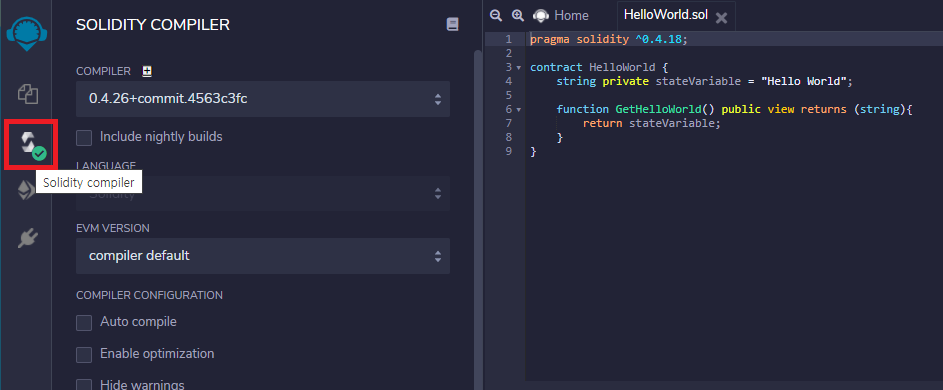Open Deploy & run transactions Ethereum icon
Image resolution: width=943 pixels, height=390 pixels.
coord(26,191)
